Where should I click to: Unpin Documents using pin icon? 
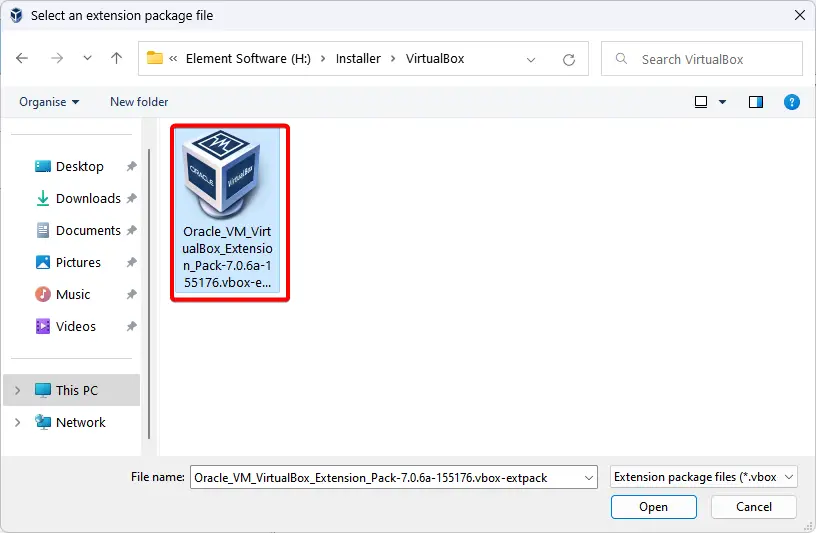click(x=131, y=231)
